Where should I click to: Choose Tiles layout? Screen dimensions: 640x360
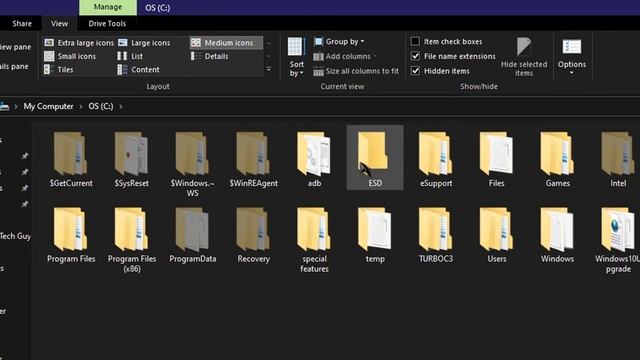[59, 69]
